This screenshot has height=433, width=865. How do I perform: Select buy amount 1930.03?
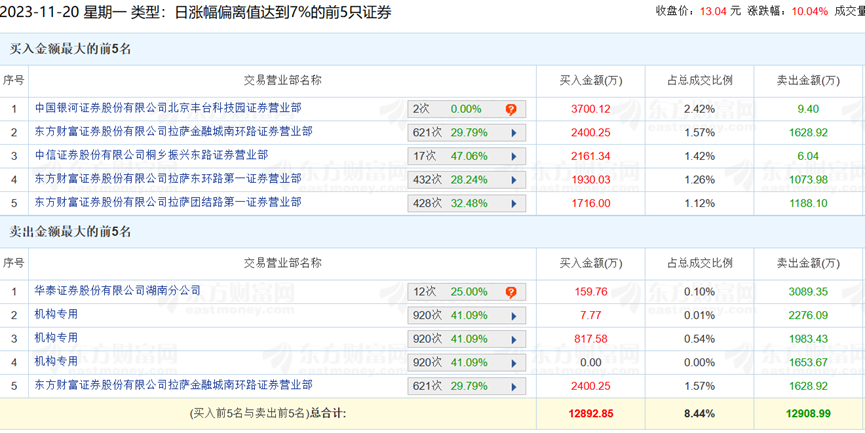pos(591,180)
